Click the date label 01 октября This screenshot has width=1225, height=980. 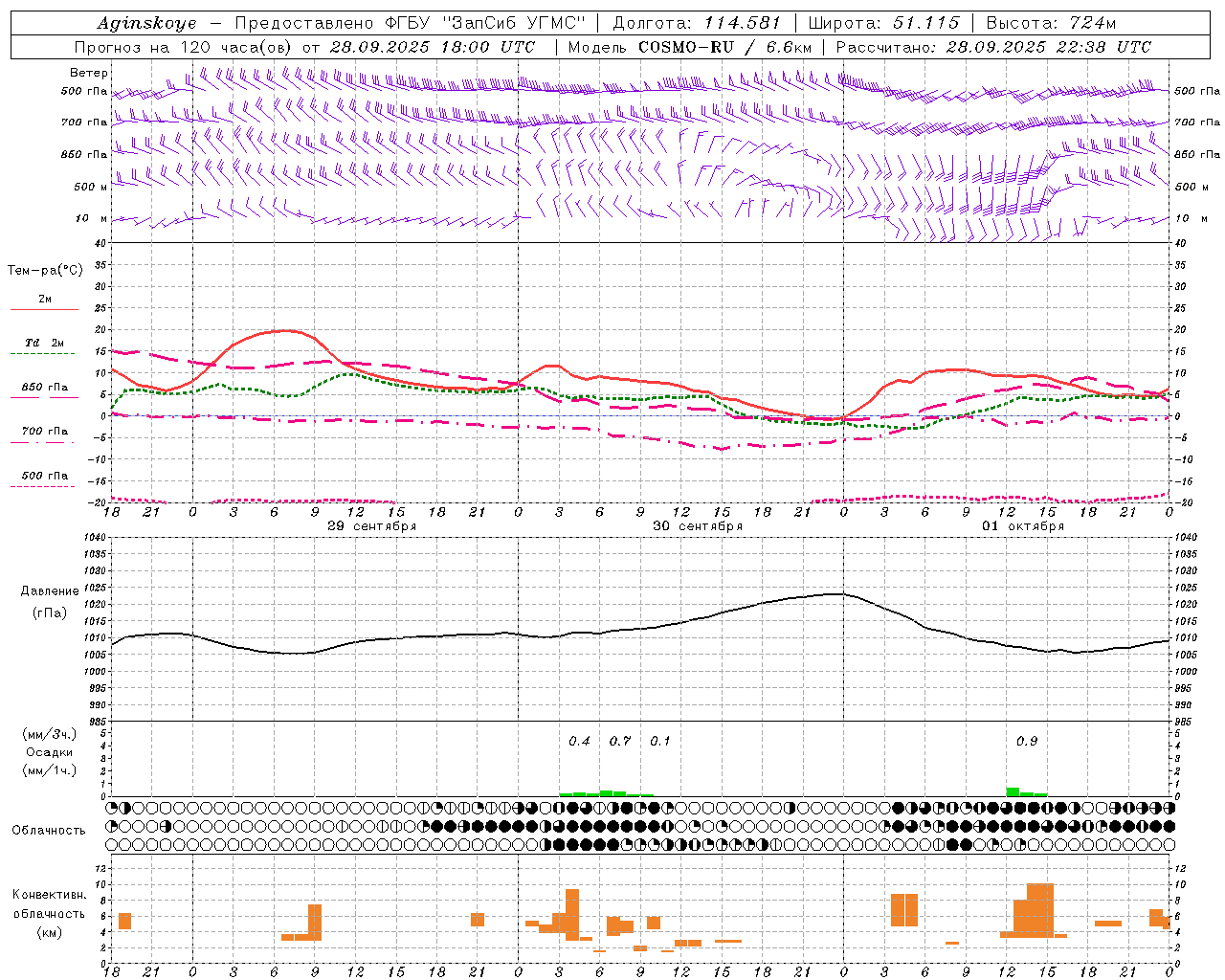point(1023,525)
